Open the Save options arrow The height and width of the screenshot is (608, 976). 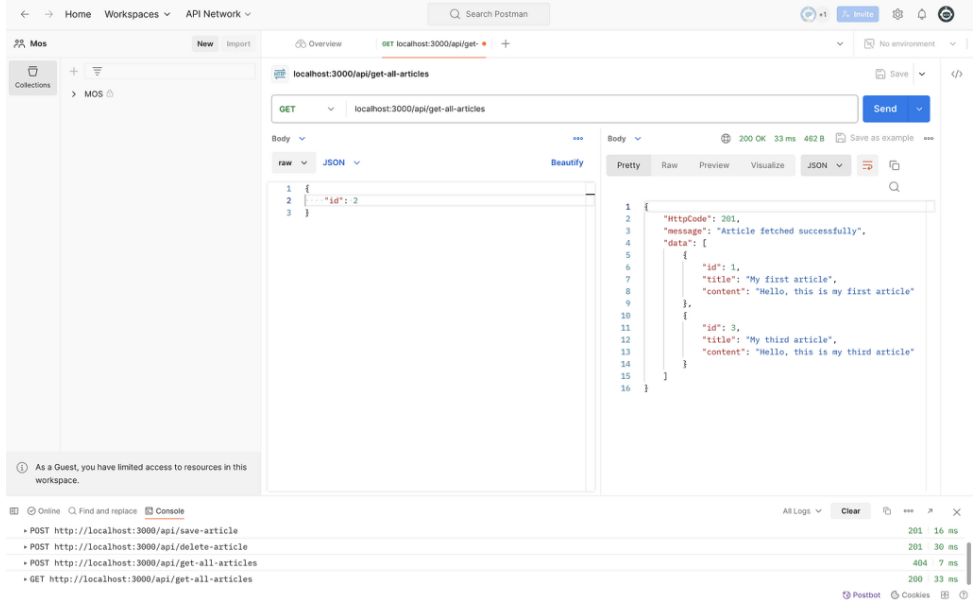coord(922,74)
